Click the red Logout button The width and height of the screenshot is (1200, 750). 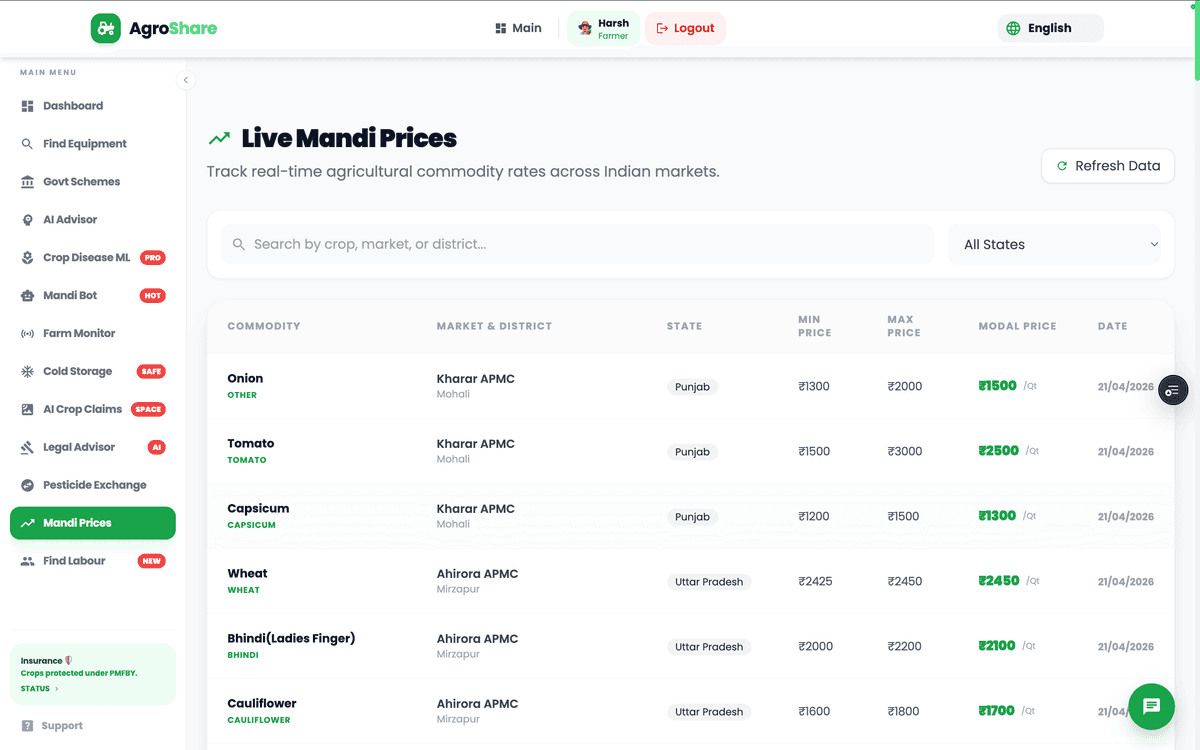[685, 28]
